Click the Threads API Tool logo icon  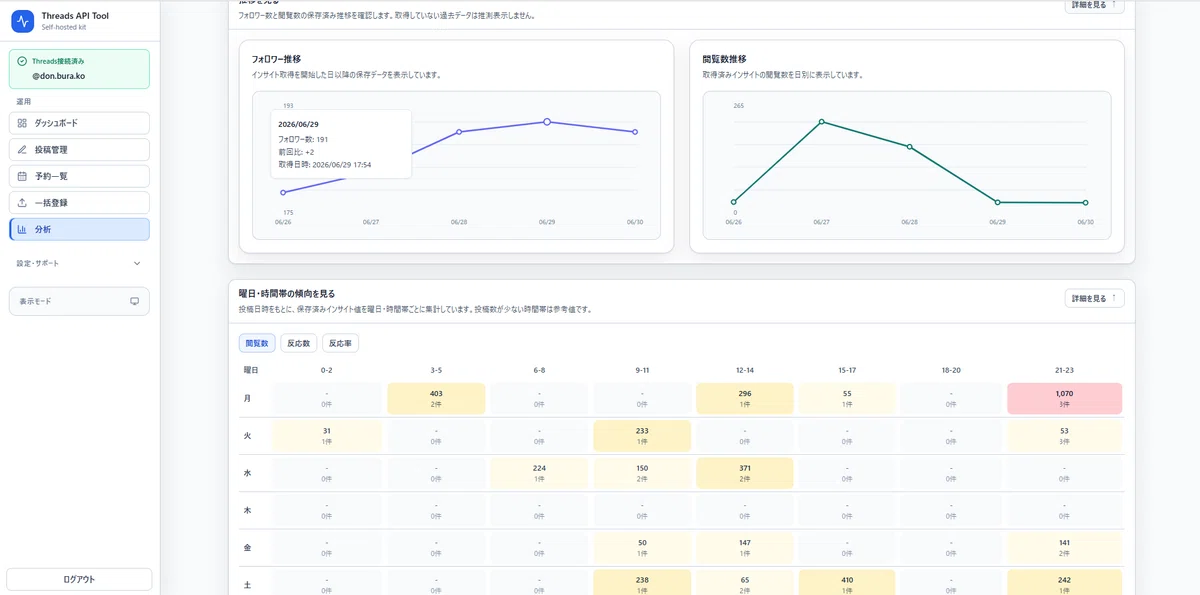tap(23, 20)
